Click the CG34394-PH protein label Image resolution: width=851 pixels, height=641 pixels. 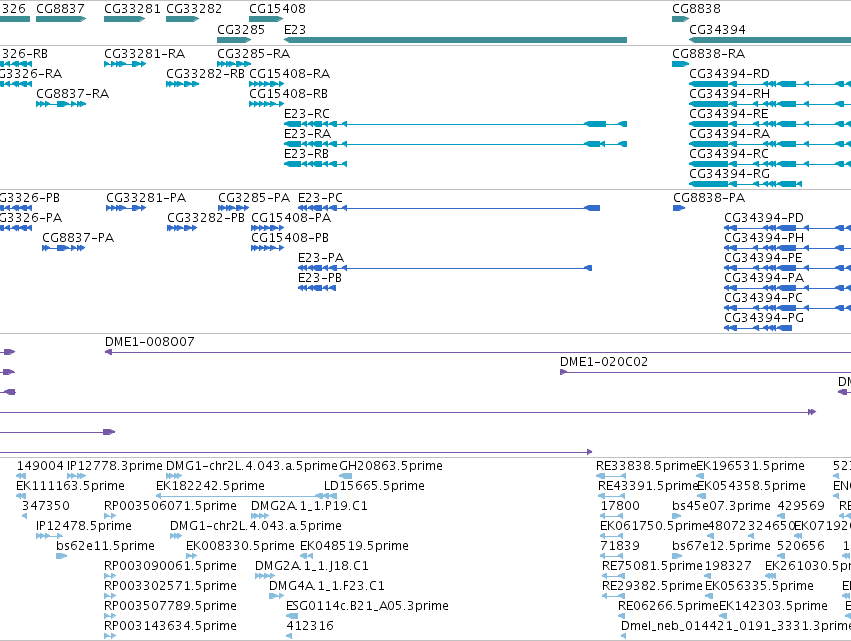point(764,238)
